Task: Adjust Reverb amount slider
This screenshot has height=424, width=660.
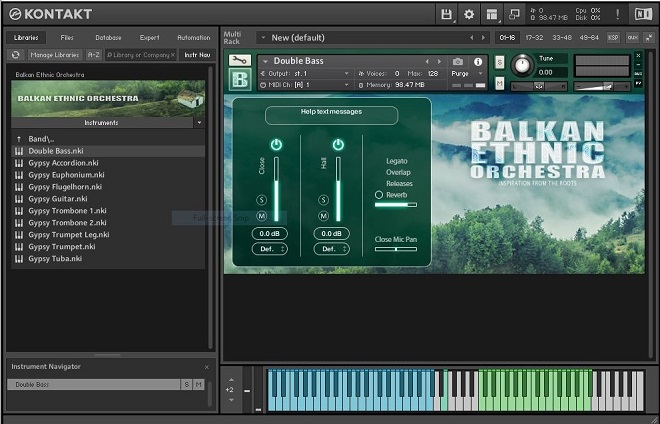Action: click(x=396, y=205)
